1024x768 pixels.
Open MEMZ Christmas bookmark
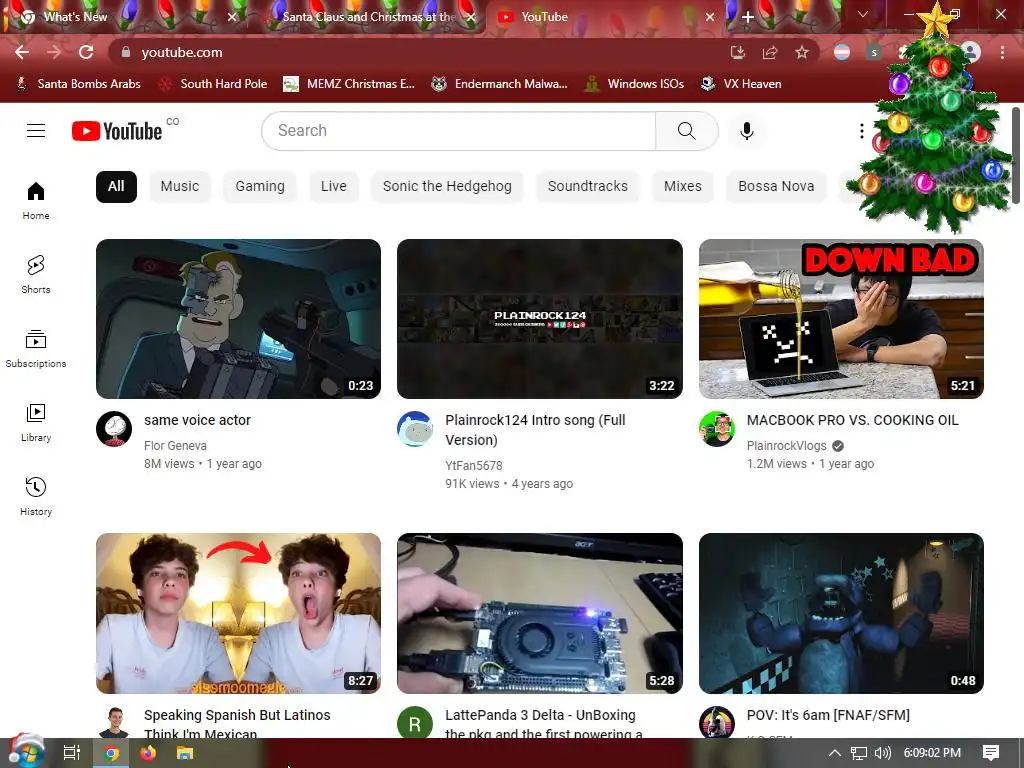point(349,84)
